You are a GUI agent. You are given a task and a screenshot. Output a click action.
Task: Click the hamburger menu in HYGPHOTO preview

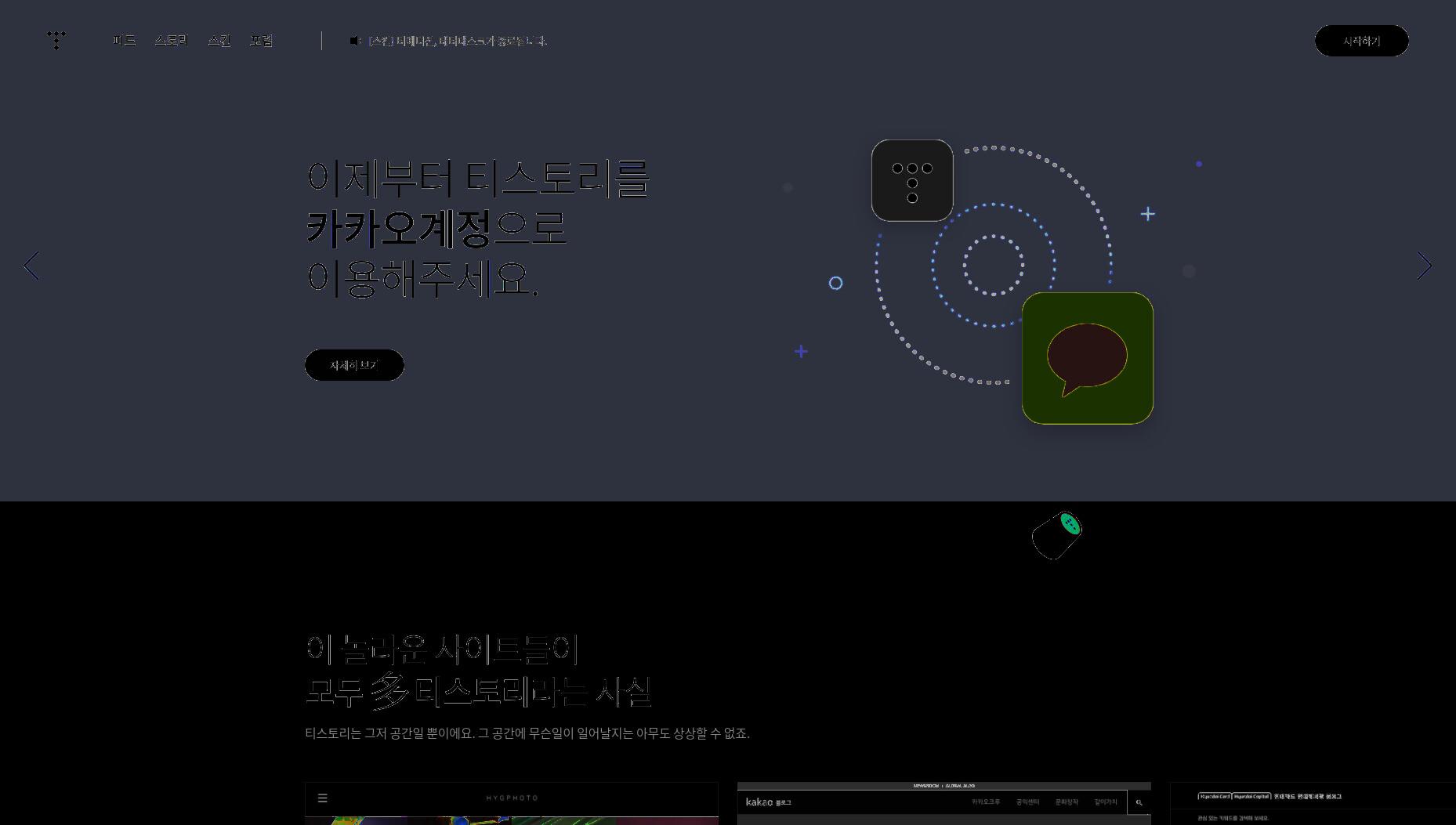click(322, 798)
